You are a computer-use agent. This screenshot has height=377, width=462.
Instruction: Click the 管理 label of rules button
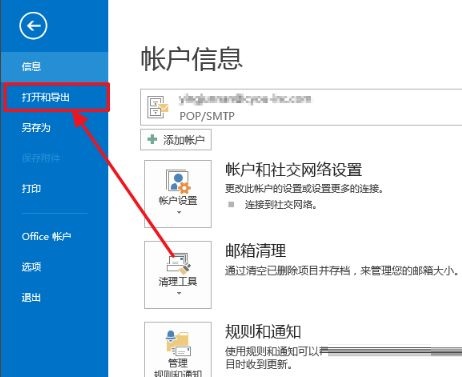pyautogui.click(x=178, y=363)
